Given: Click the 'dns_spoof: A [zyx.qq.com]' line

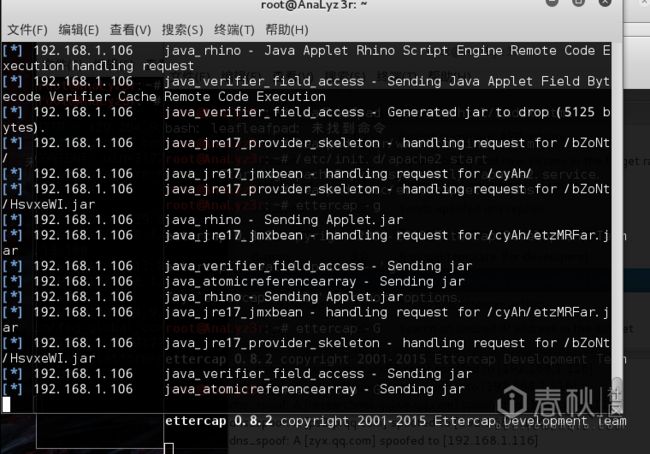Looking at the screenshot, I should click(384, 440).
